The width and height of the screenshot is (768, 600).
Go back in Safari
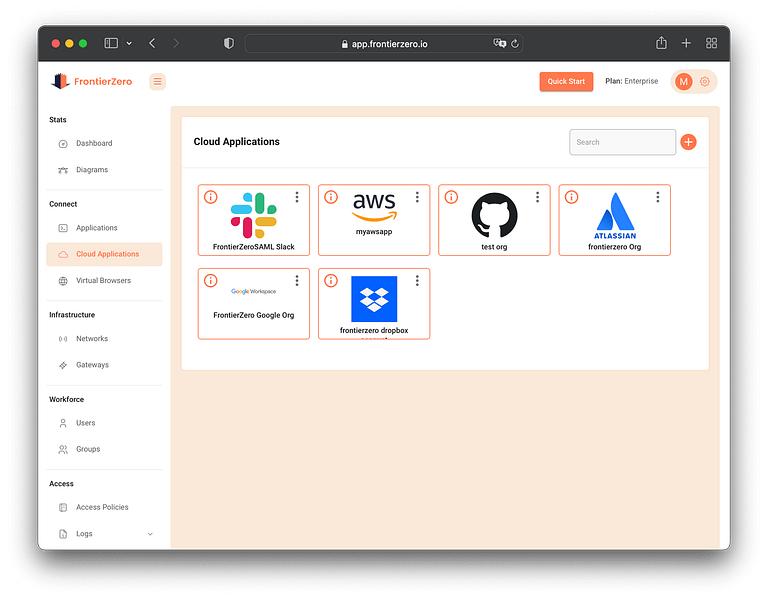[152, 44]
